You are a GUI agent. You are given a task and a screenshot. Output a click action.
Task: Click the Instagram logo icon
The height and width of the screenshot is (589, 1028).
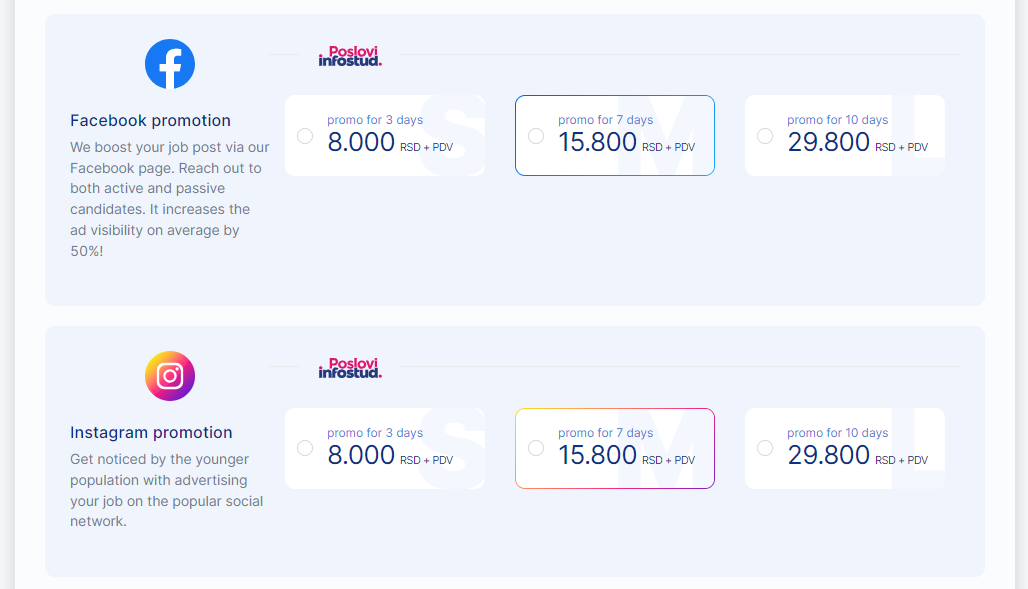pyautogui.click(x=170, y=376)
